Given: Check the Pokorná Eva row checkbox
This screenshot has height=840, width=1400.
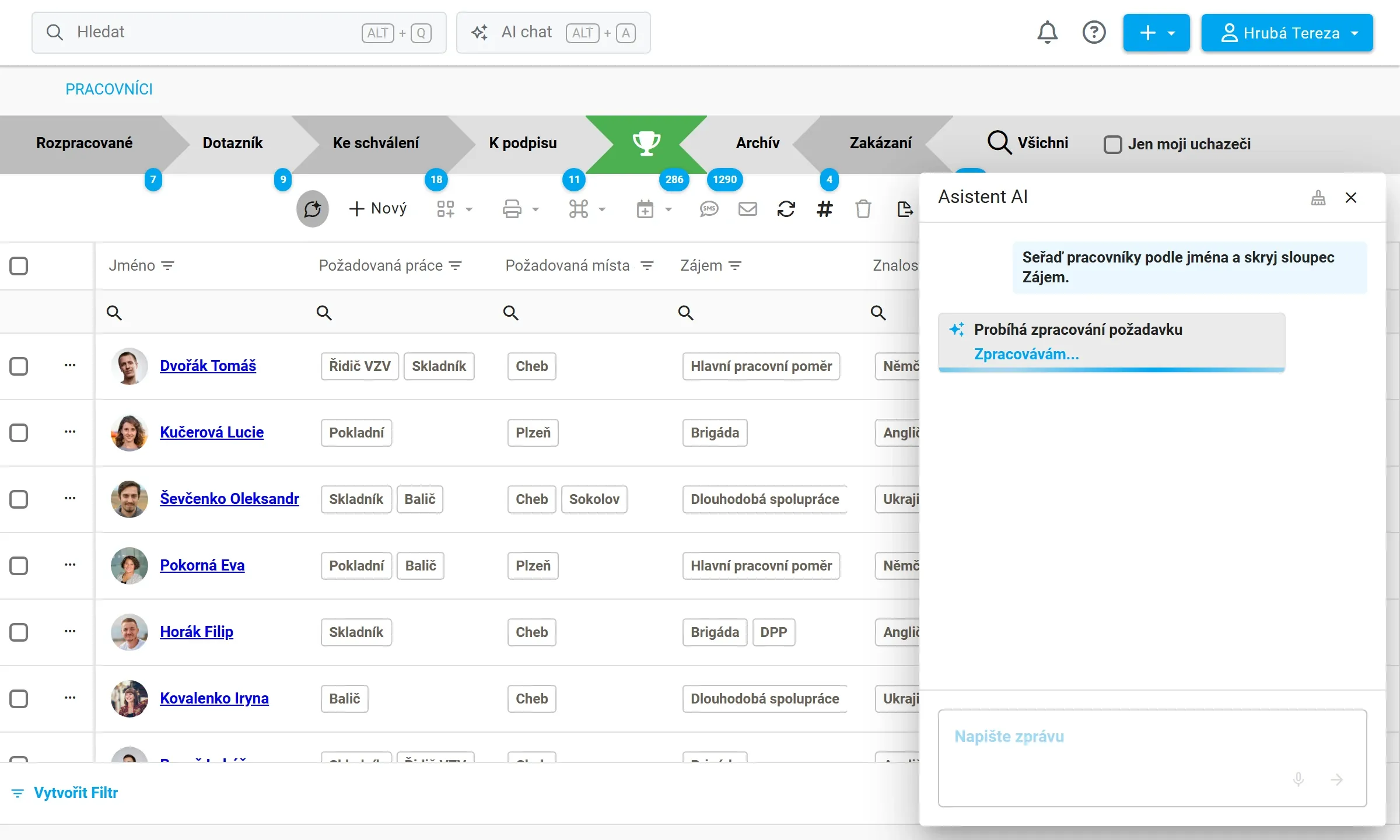Looking at the screenshot, I should (x=19, y=566).
